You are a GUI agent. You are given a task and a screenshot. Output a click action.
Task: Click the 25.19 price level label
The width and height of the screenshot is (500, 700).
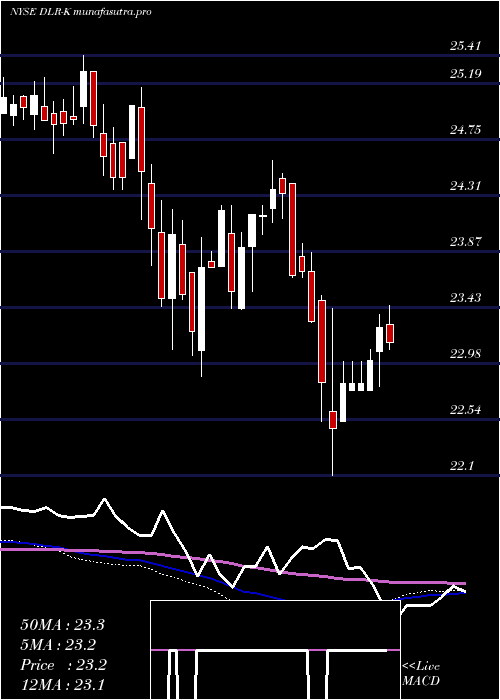[465, 73]
